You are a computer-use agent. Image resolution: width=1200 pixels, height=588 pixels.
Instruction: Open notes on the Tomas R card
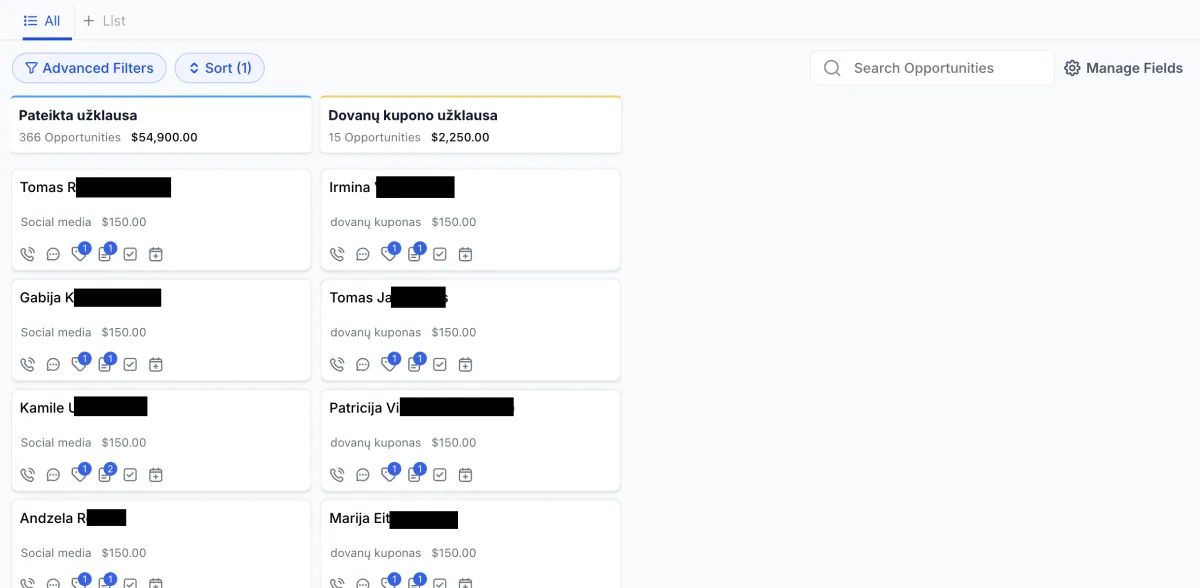coord(105,253)
